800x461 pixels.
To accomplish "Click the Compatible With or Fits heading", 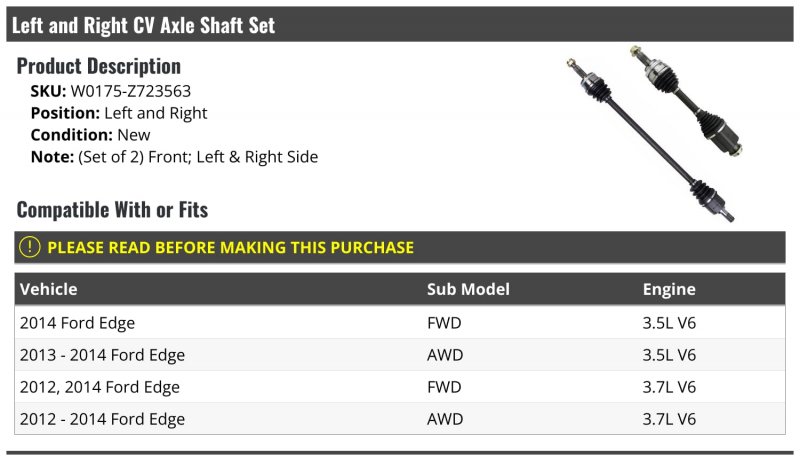I will 112,210.
